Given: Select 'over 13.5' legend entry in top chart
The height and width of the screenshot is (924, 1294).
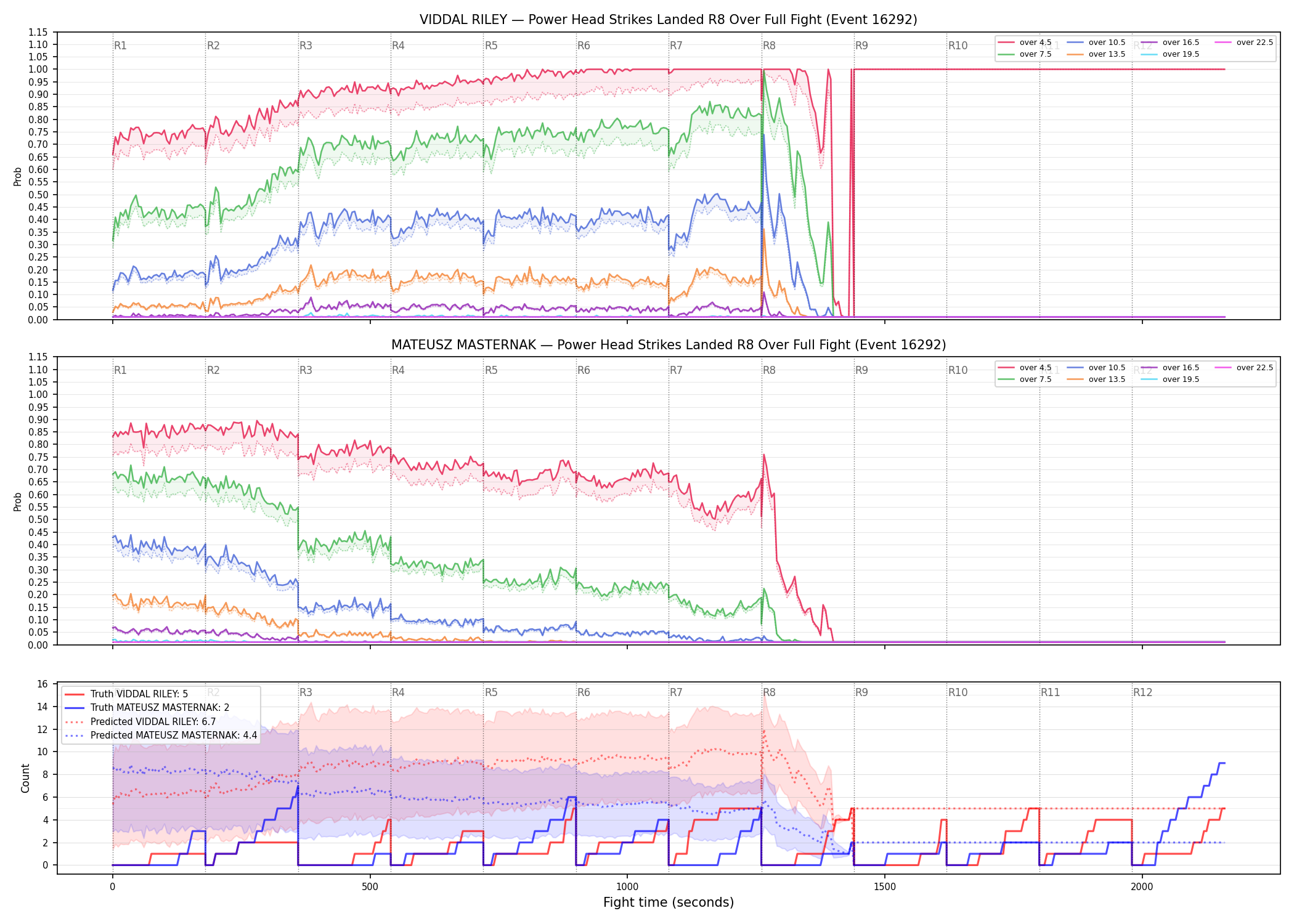Looking at the screenshot, I should click(x=1096, y=54).
